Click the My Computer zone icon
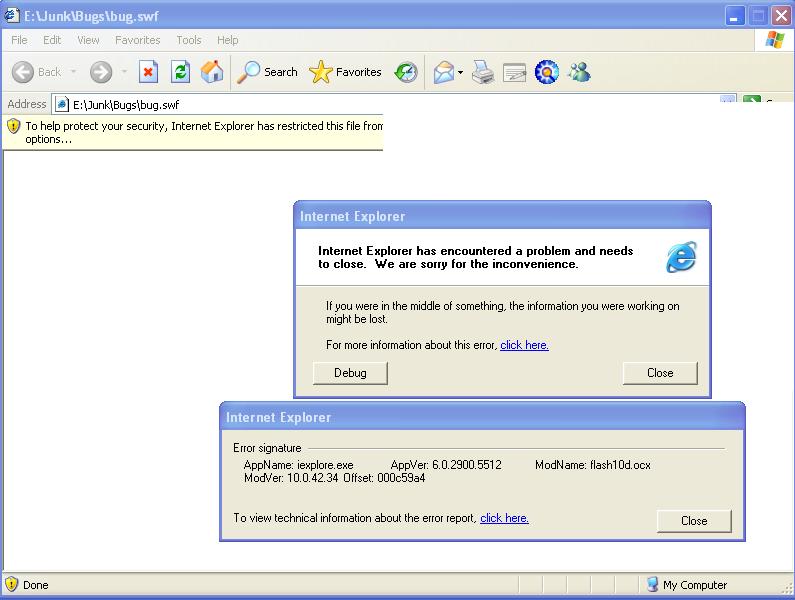This screenshot has height=600, width=795. 653,584
